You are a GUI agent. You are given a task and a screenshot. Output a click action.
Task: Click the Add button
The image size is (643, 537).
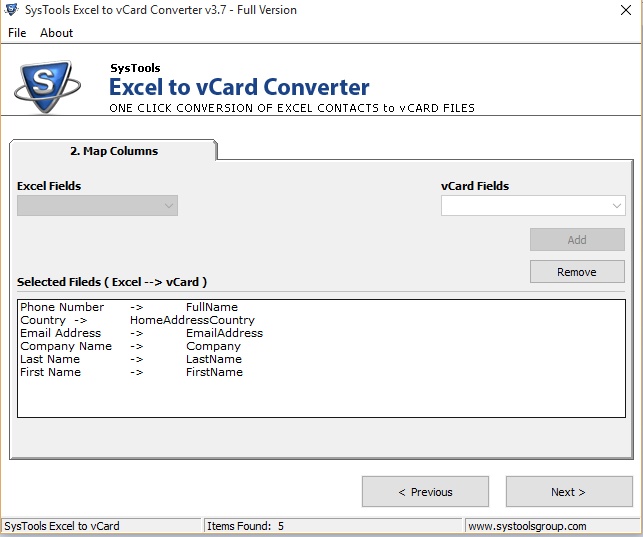[577, 240]
